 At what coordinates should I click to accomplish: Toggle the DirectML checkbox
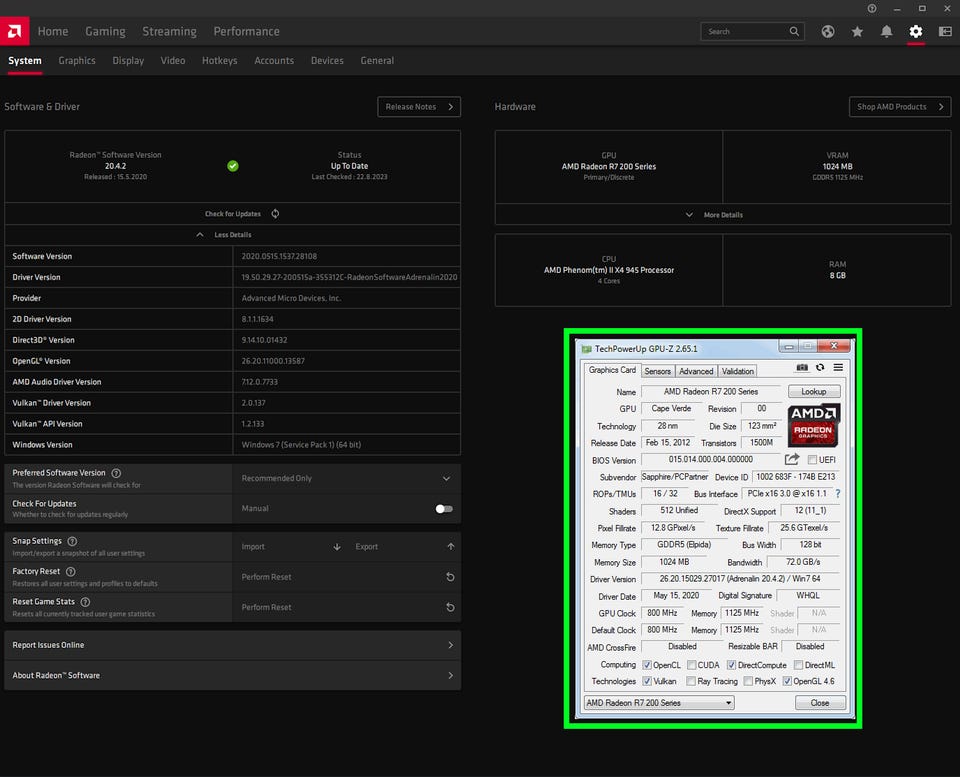pyautogui.click(x=798, y=665)
